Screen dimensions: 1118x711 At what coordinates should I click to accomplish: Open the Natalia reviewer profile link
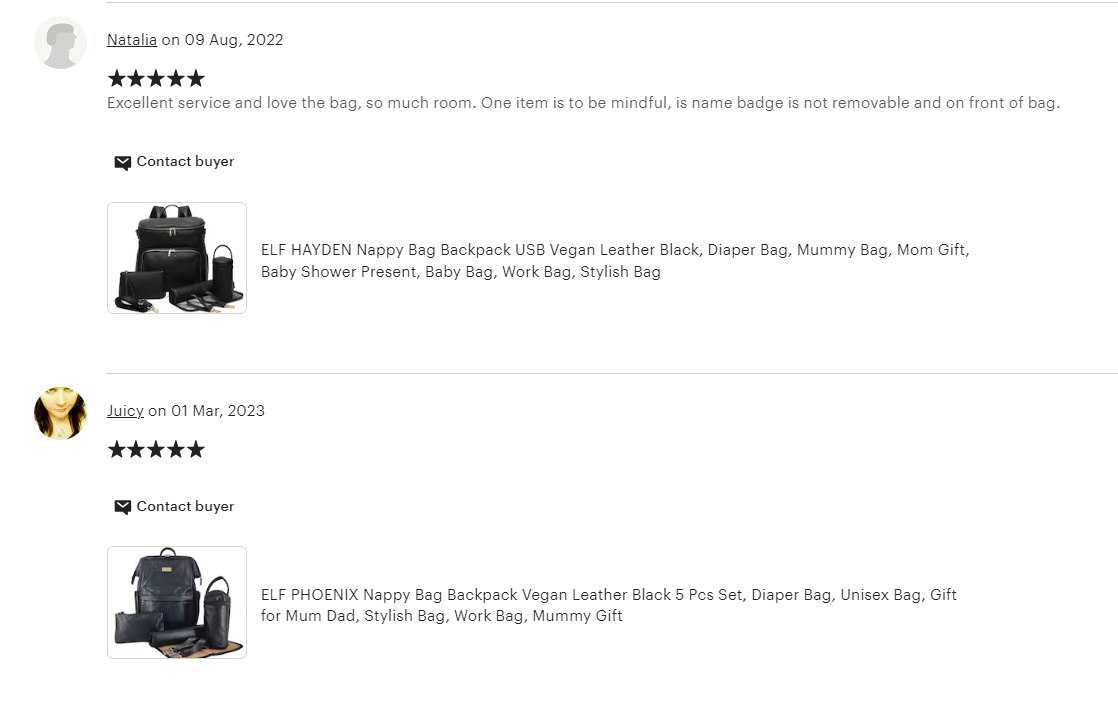pos(132,40)
